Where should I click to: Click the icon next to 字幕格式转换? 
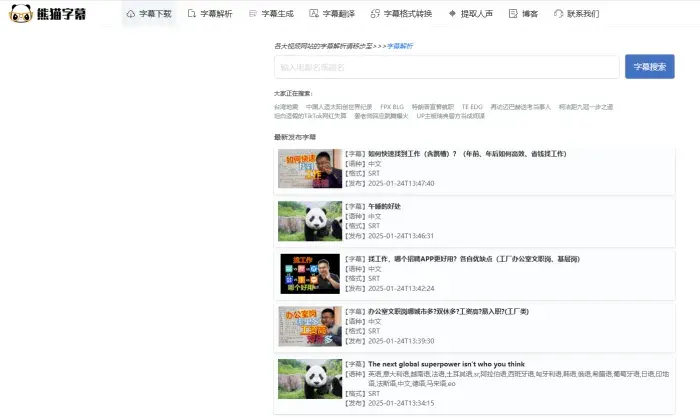[x=374, y=14]
